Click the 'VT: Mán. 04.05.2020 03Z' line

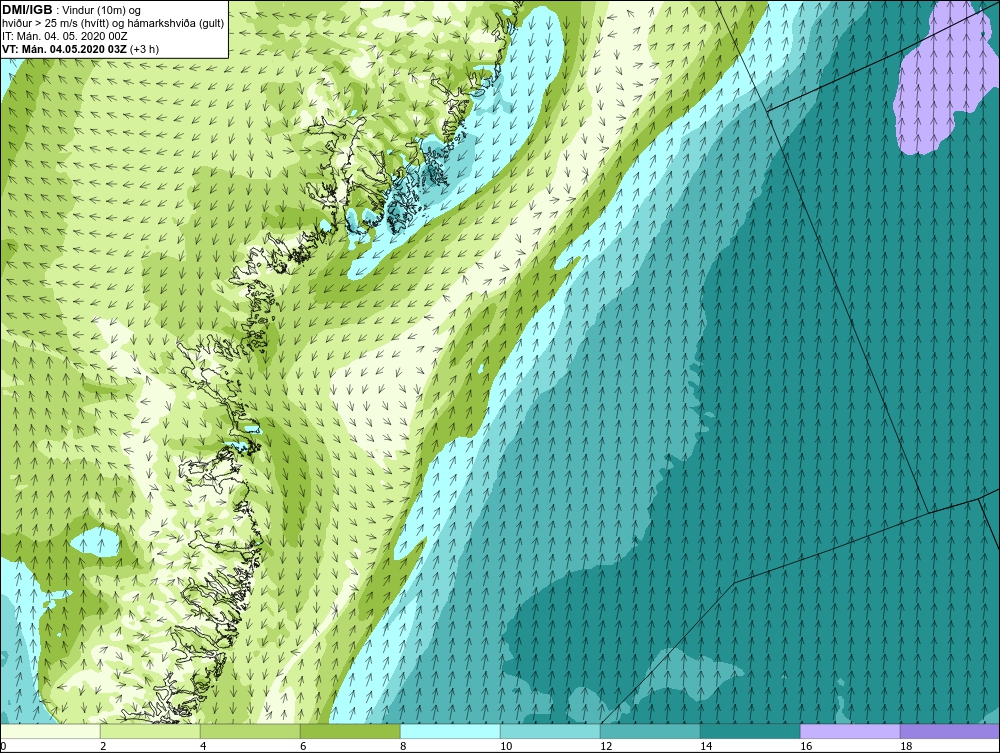coord(65,49)
